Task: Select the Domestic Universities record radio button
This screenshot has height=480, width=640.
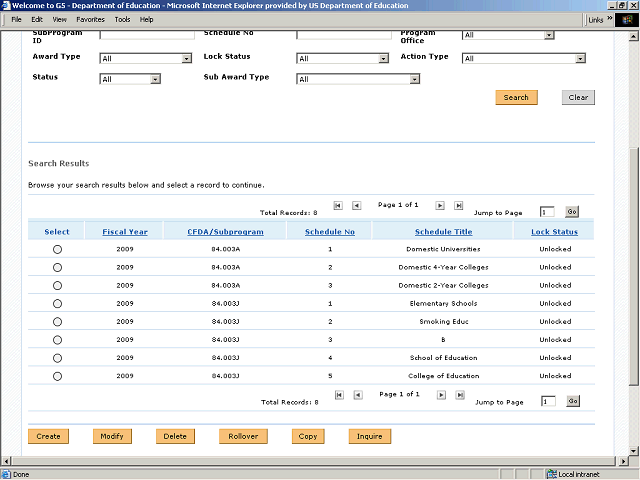Action: point(57,249)
